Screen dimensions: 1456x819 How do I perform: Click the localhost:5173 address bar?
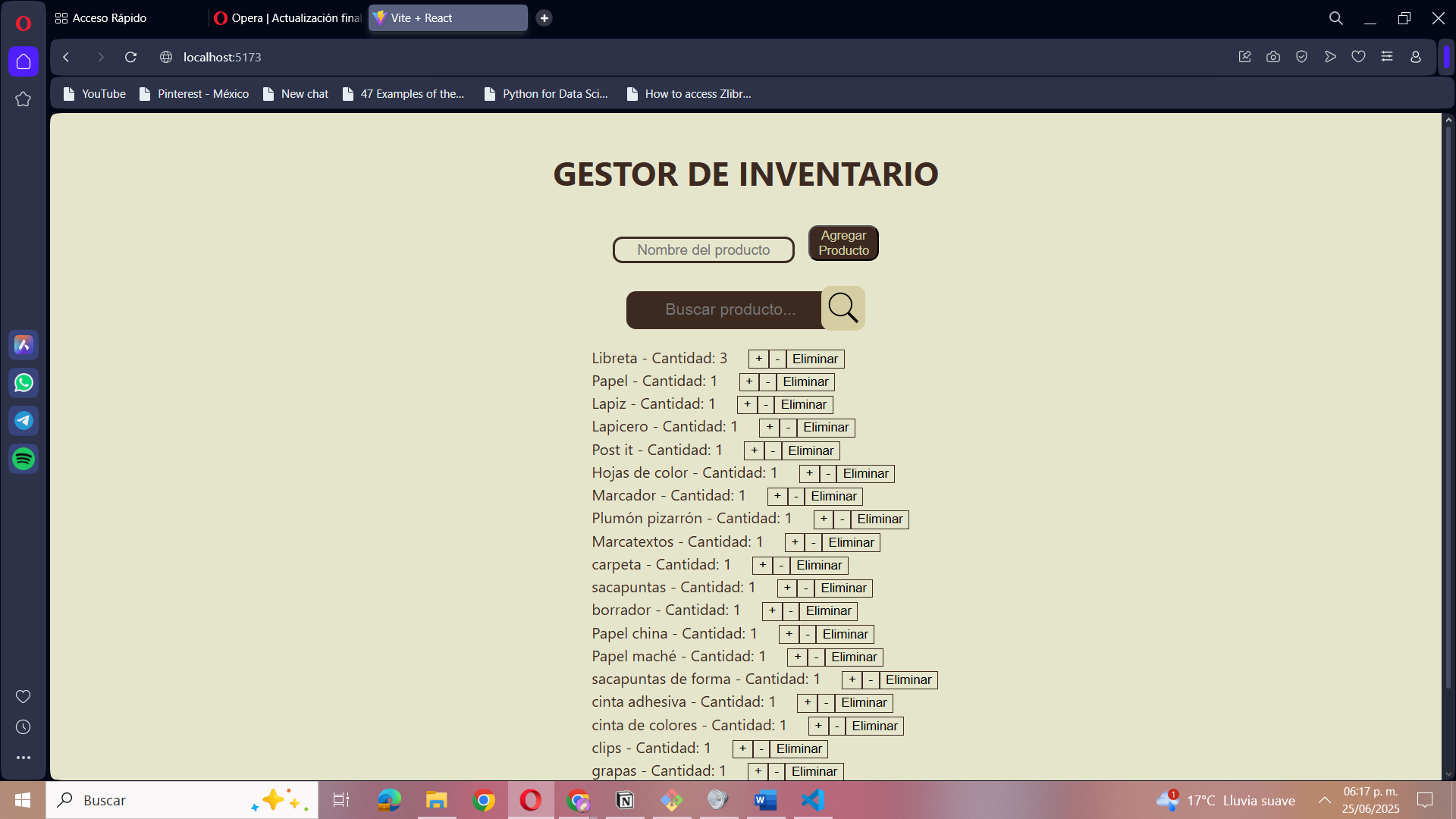point(222,57)
